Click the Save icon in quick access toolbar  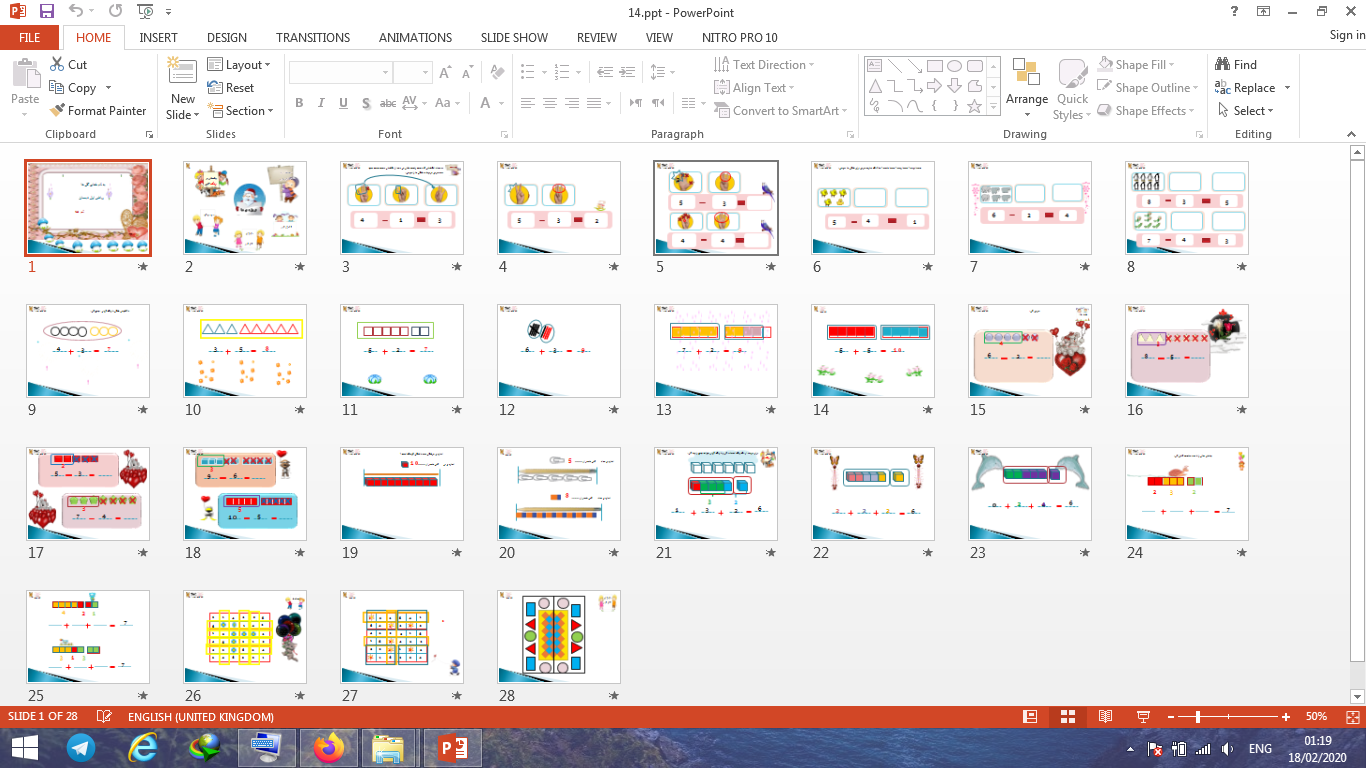point(47,12)
